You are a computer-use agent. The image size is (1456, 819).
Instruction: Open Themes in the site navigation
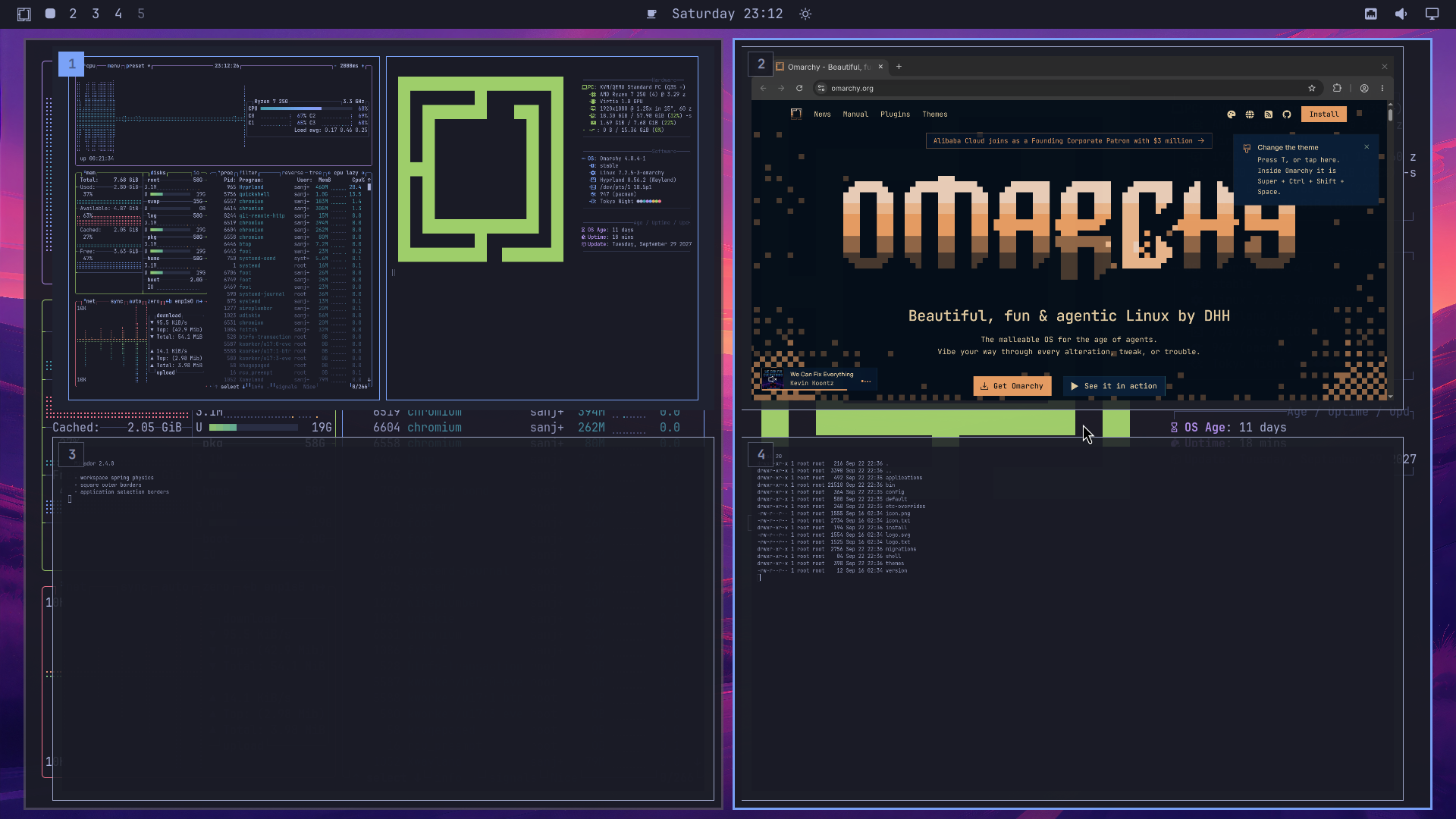point(935,115)
